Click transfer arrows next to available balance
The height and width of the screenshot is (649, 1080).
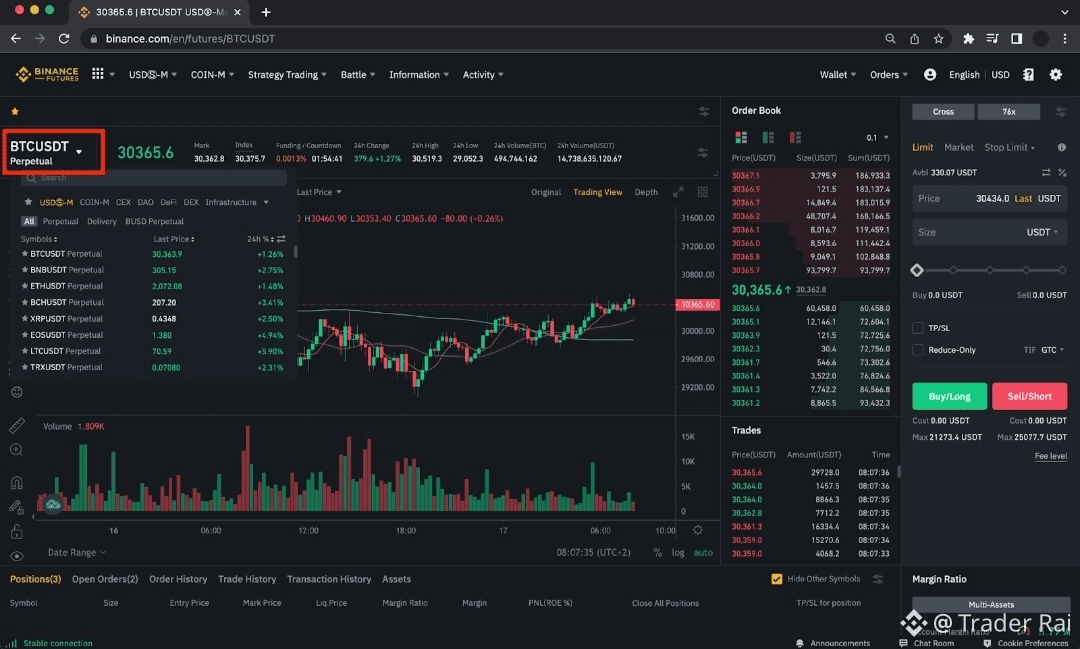[x=1046, y=172]
